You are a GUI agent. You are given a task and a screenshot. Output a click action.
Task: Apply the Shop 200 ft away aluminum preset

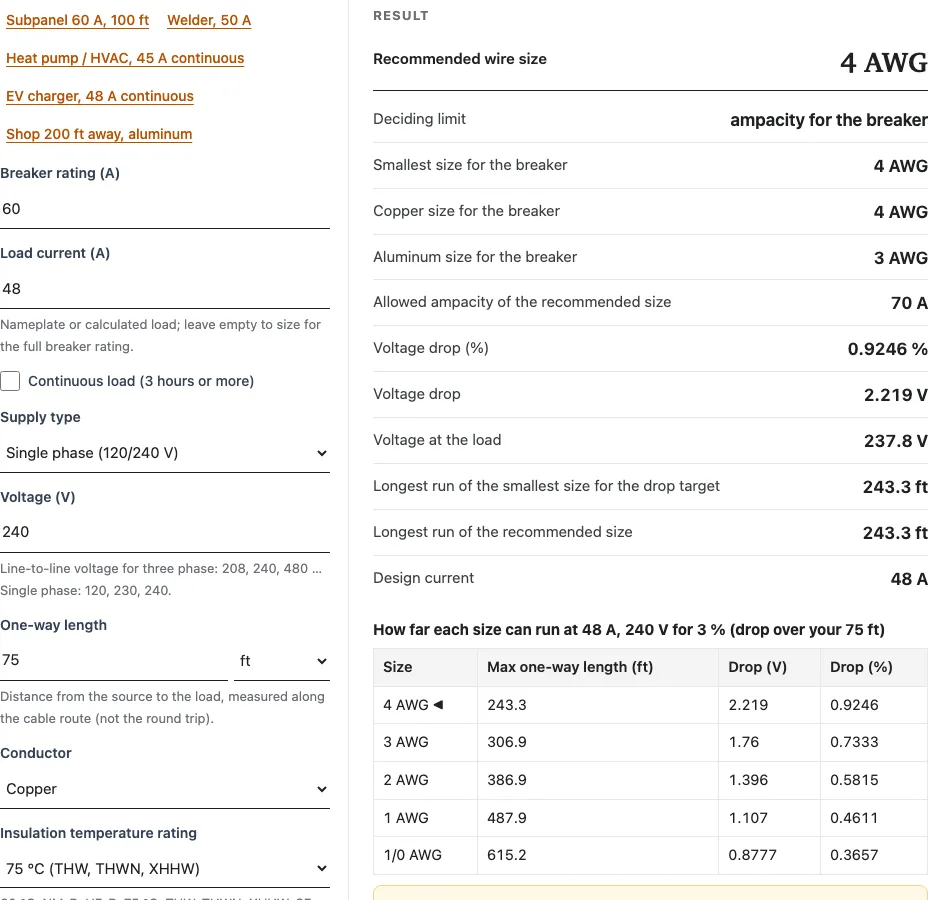tap(99, 134)
